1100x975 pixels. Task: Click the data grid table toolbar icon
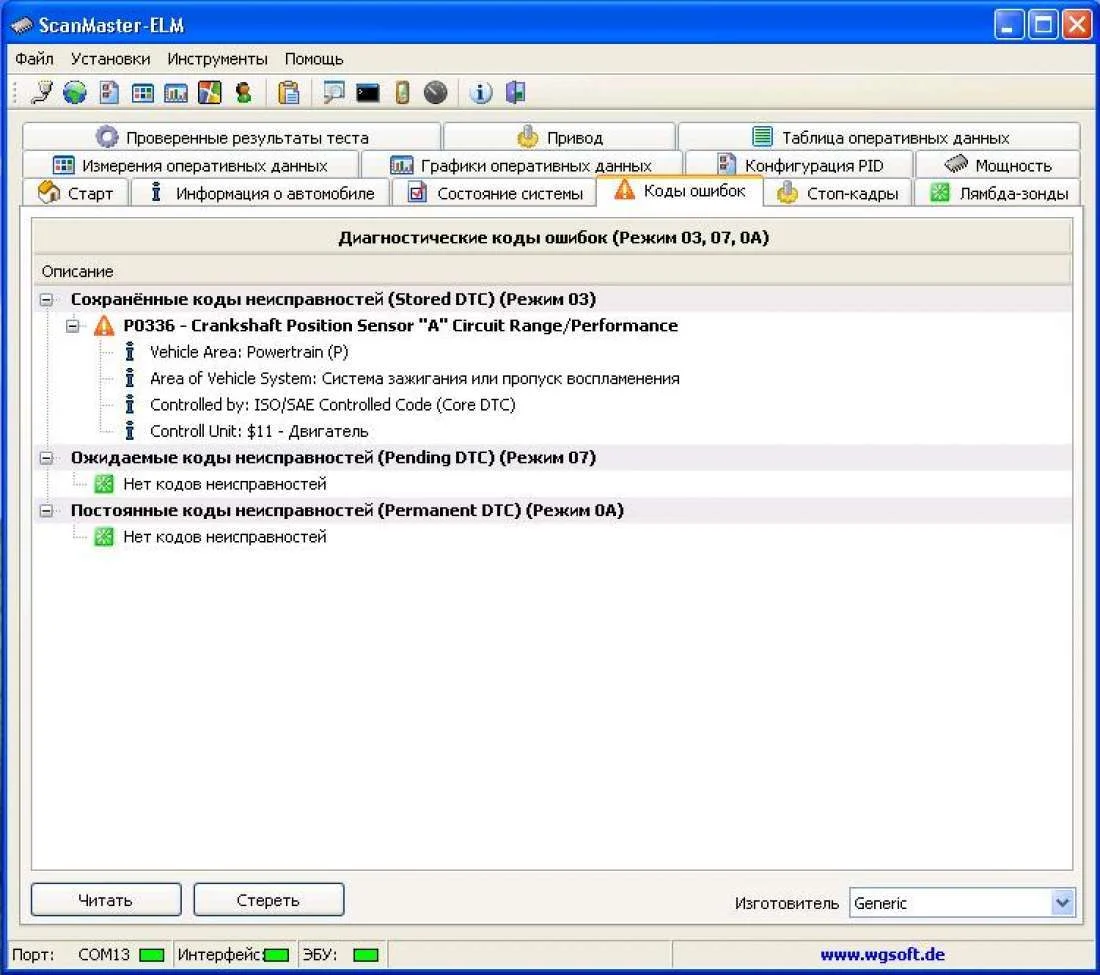point(142,93)
